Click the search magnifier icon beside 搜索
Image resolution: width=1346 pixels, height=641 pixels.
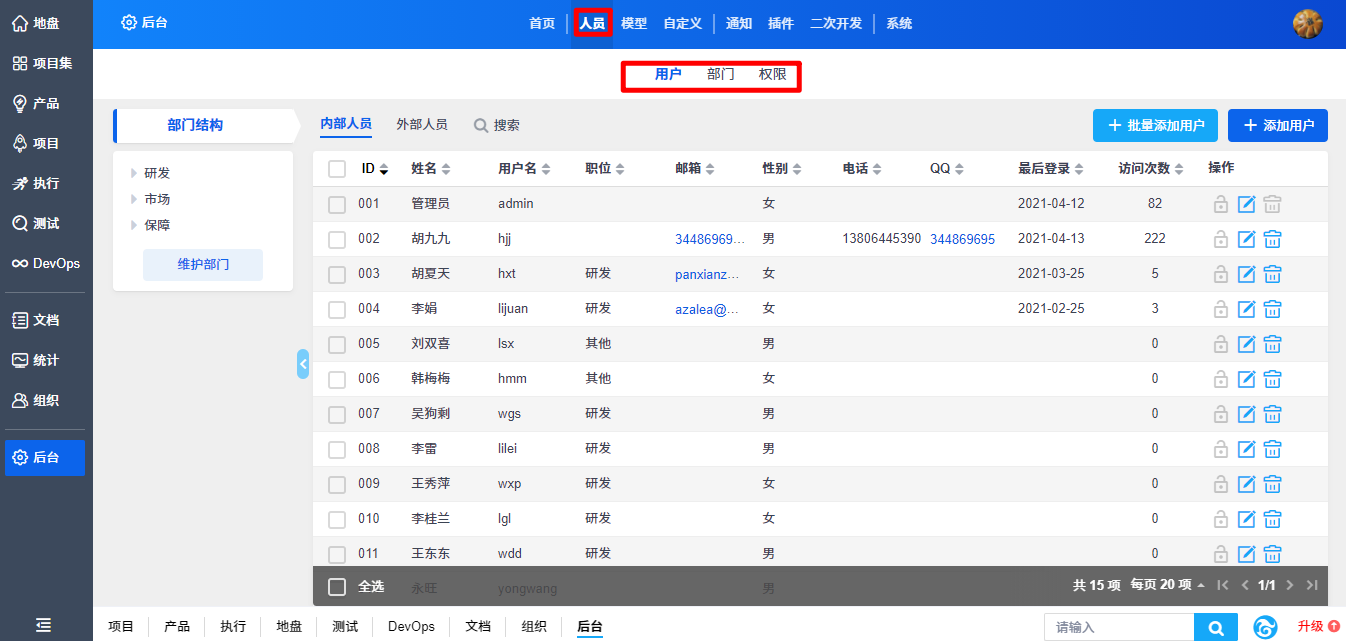[481, 126]
